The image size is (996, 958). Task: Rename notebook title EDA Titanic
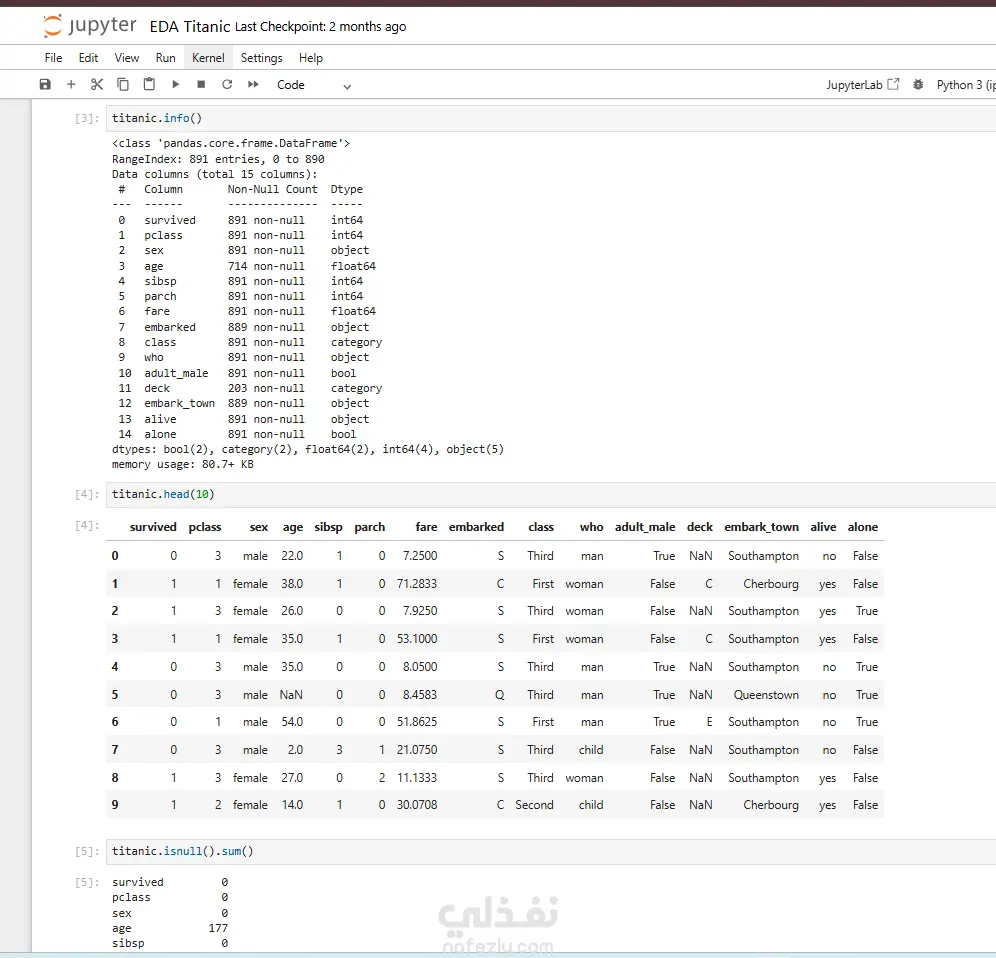(x=190, y=27)
